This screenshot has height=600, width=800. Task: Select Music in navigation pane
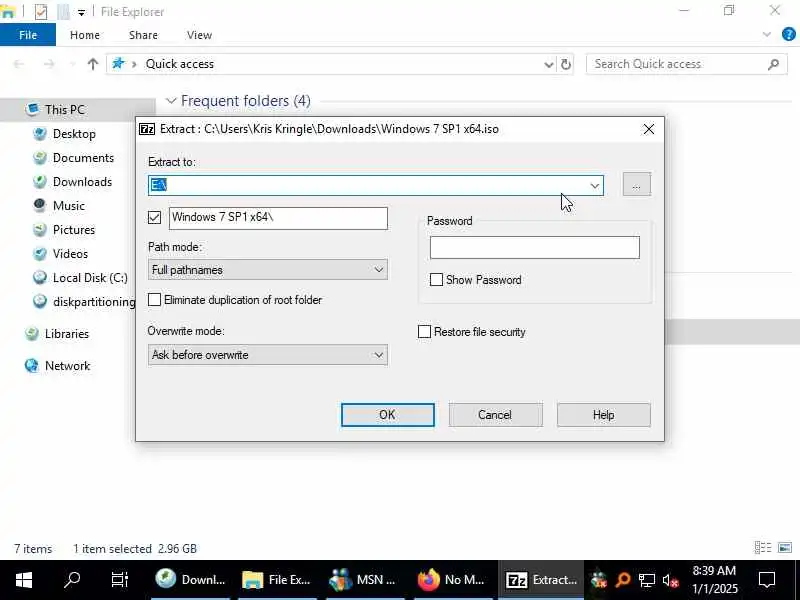click(x=68, y=206)
